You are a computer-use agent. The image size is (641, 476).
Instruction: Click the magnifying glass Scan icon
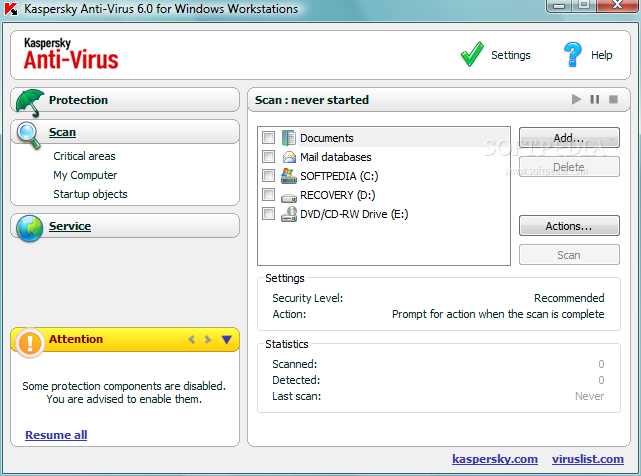29,135
